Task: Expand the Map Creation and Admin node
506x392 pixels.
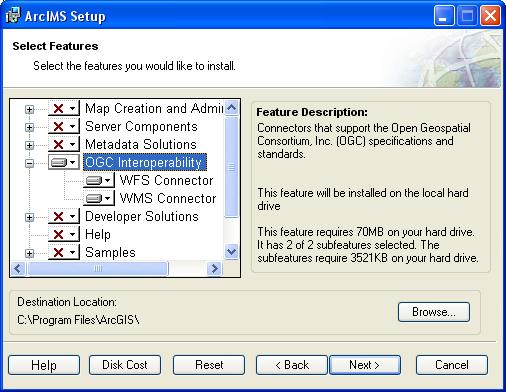Action: (30, 109)
